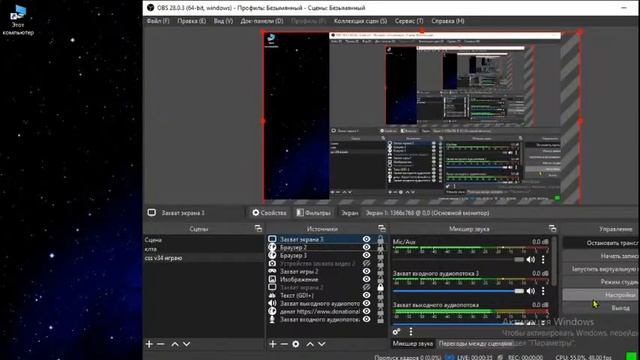The image size is (640, 360).
Task: Open the mixer three-dot menu beside gear
Action: tap(411, 331)
